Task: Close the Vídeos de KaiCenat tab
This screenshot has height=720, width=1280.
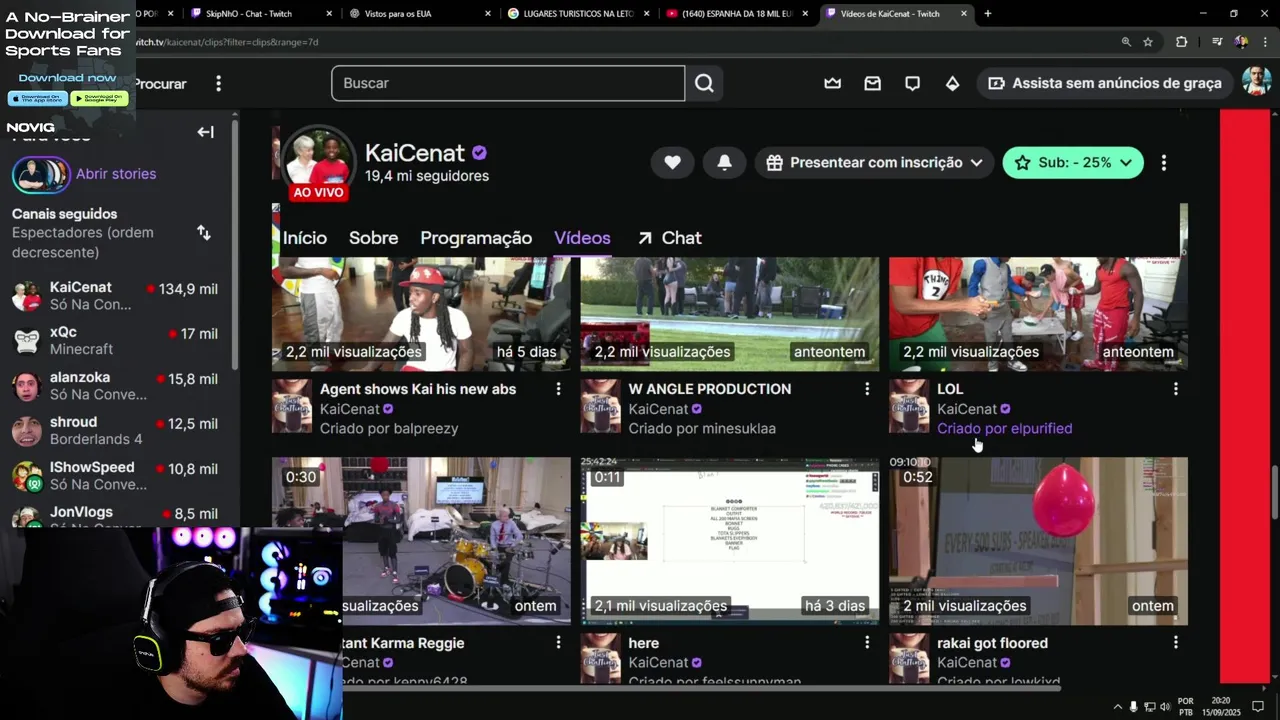Action: click(x=964, y=14)
